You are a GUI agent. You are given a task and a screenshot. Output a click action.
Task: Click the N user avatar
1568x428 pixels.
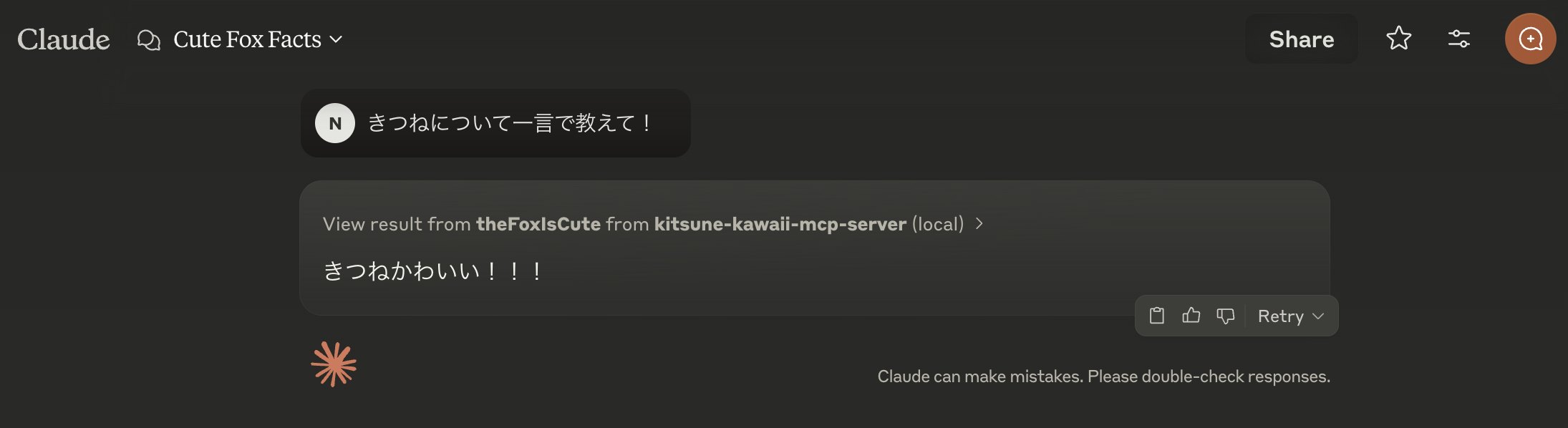click(x=335, y=123)
